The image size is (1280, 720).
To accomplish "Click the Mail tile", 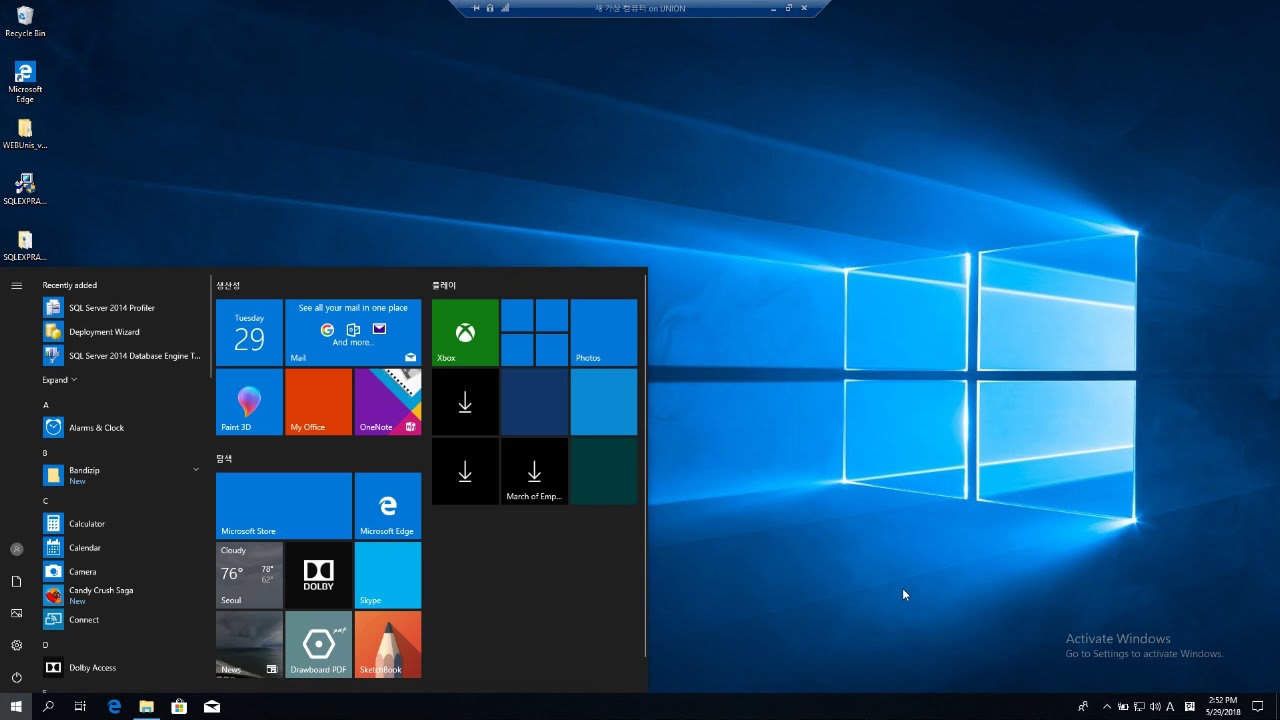I will [x=353, y=332].
